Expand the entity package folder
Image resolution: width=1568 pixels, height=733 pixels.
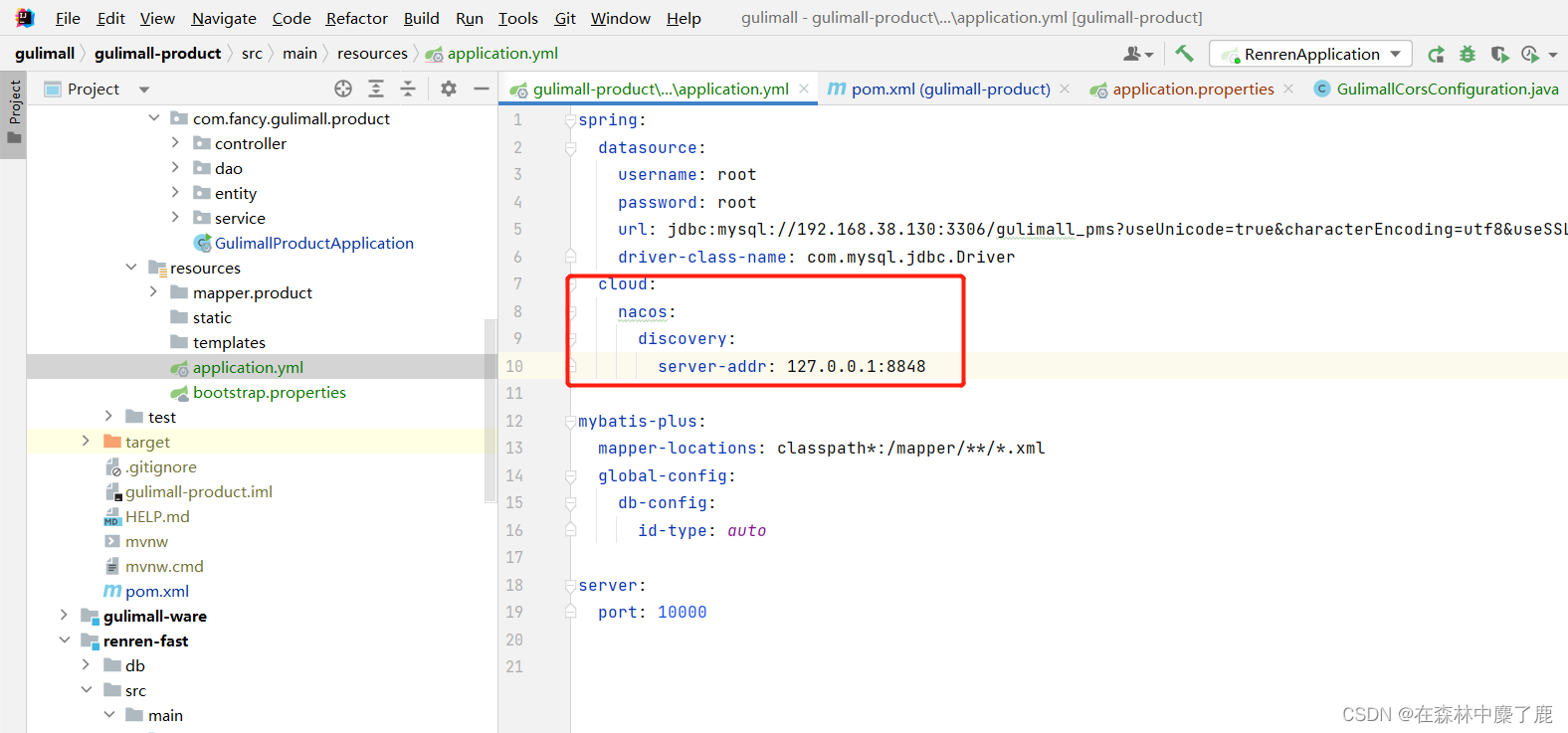(175, 193)
